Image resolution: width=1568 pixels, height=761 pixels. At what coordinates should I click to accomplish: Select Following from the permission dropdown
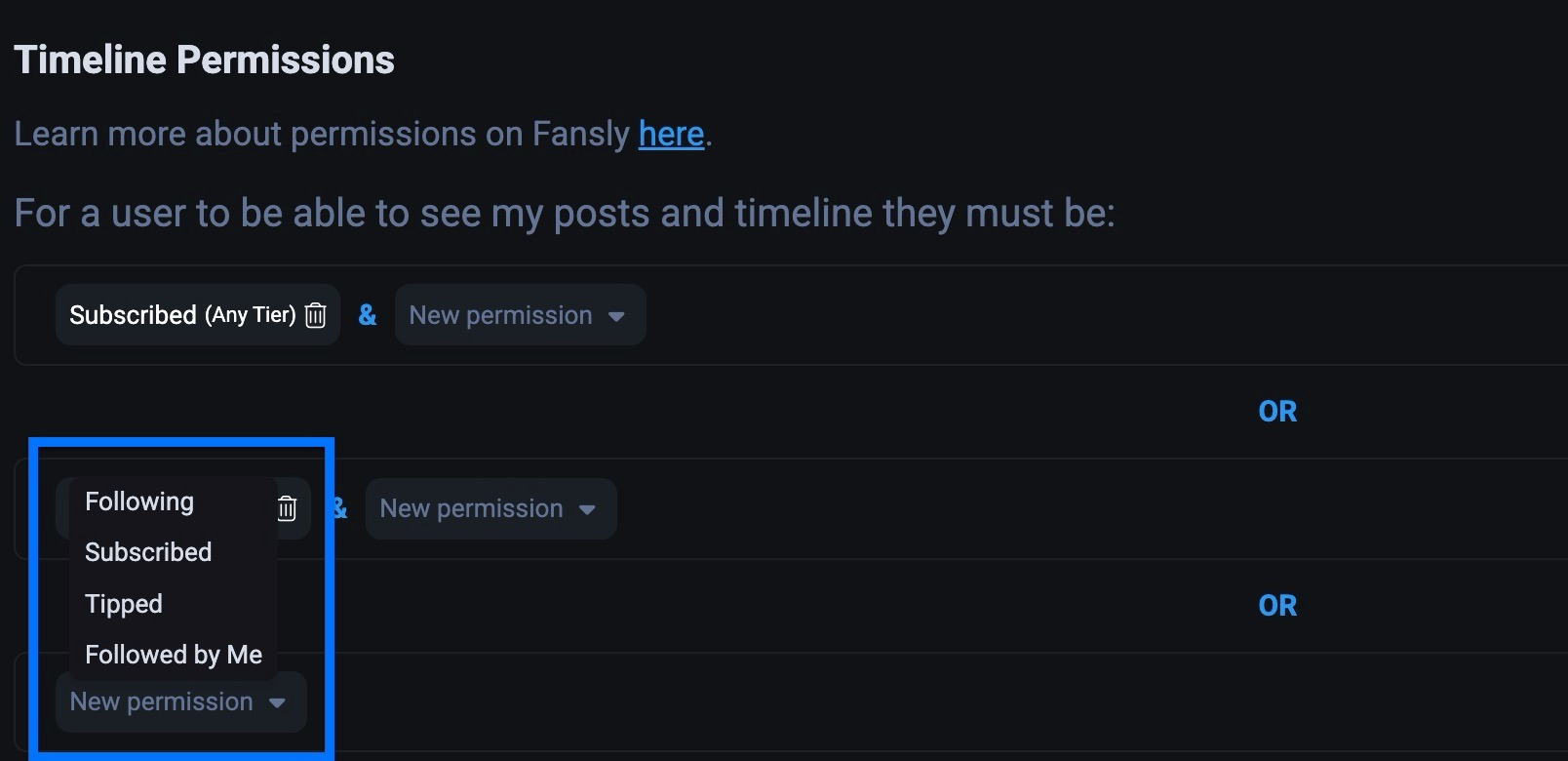point(138,501)
